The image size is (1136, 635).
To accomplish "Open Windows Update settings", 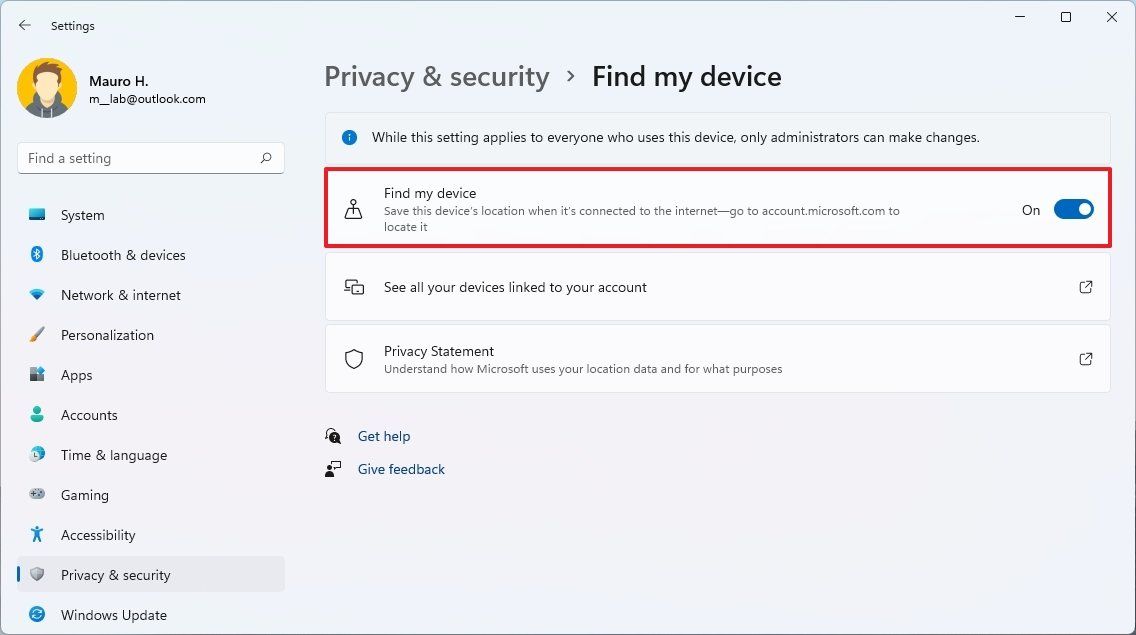I will tap(113, 614).
